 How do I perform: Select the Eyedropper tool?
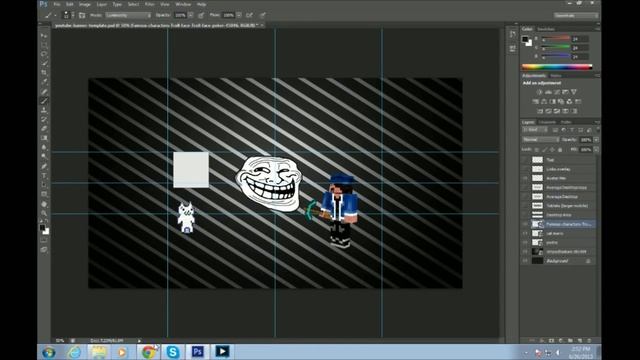44,82
